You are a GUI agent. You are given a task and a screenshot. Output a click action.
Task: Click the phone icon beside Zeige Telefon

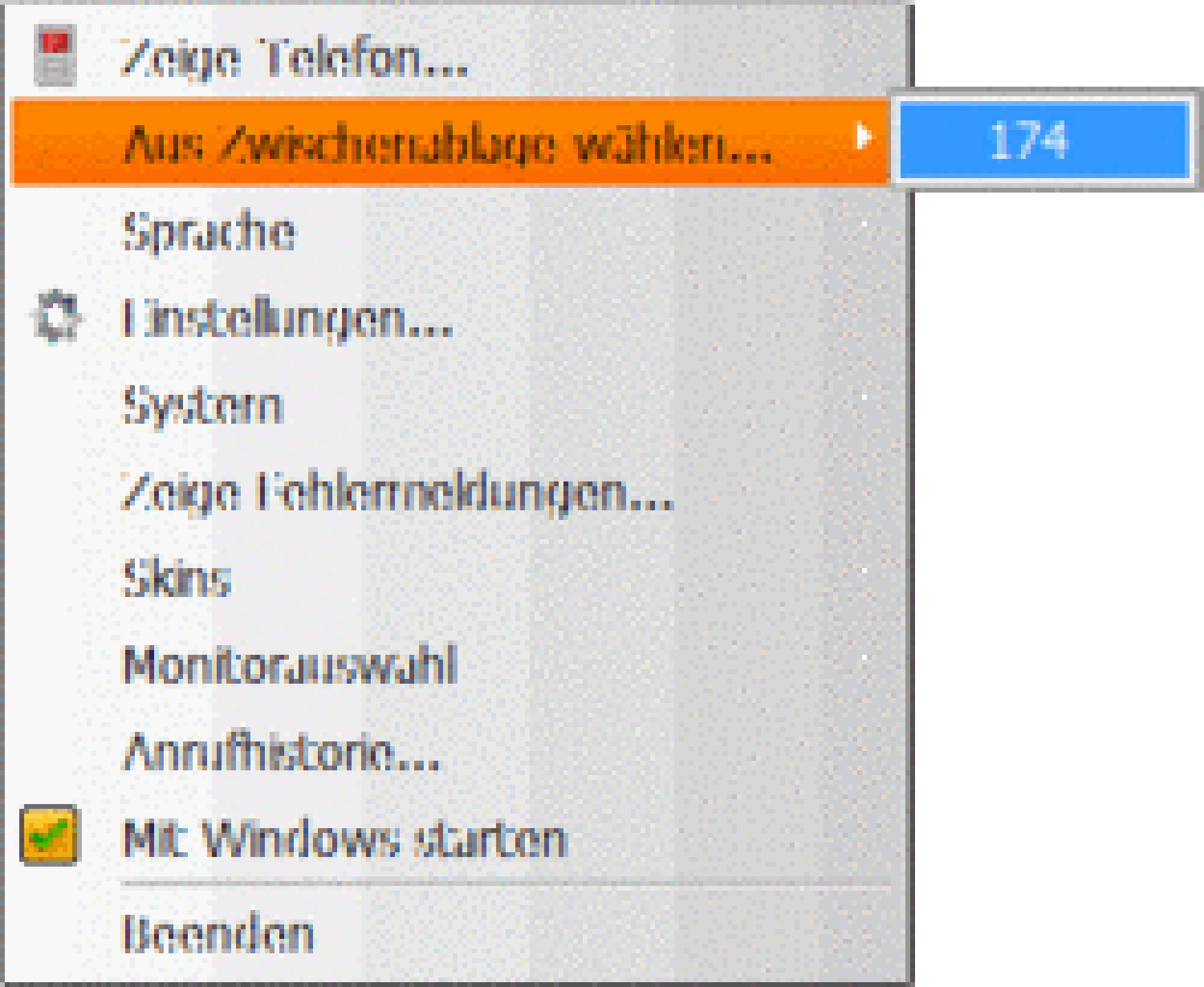55,55
